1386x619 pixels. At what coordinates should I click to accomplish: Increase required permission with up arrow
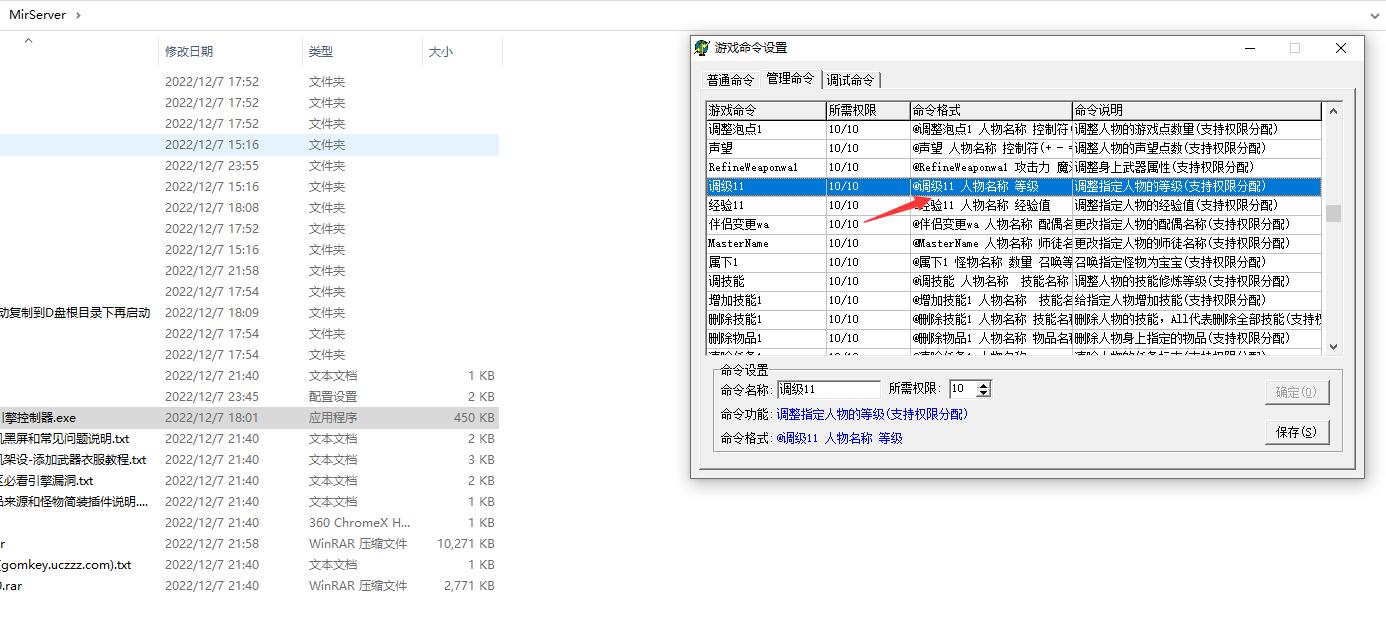click(x=984, y=385)
